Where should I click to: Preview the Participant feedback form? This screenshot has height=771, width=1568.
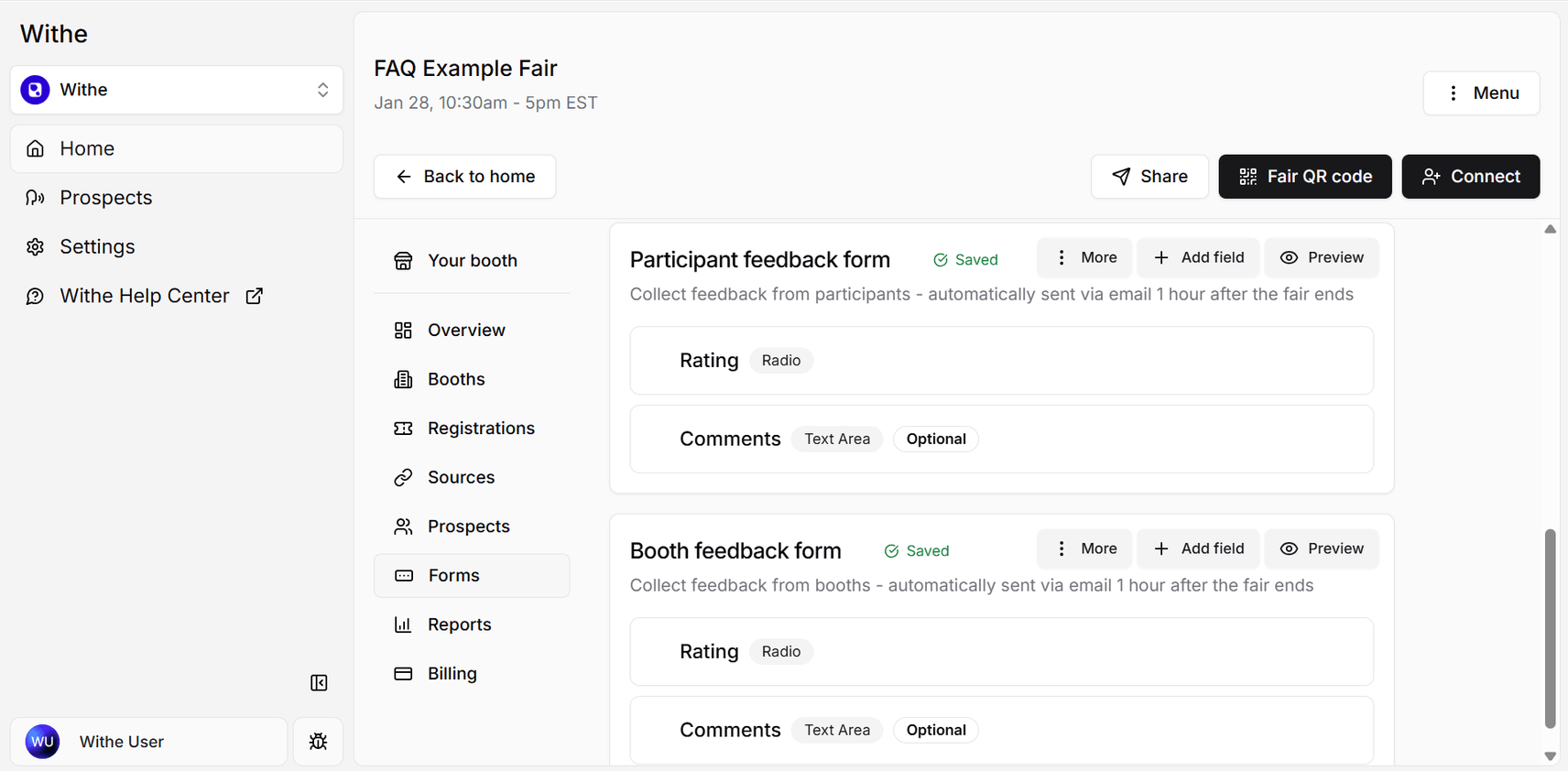[x=1322, y=257]
